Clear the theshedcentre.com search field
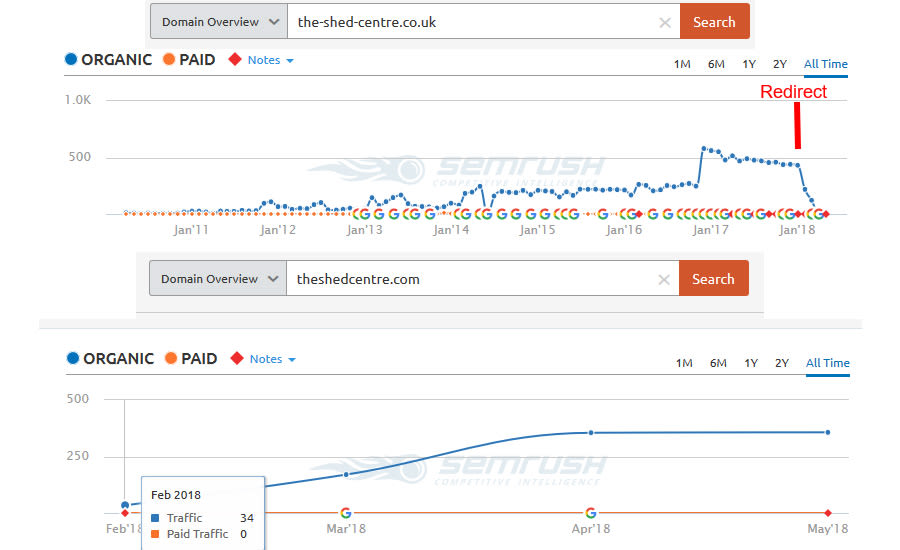 (664, 280)
